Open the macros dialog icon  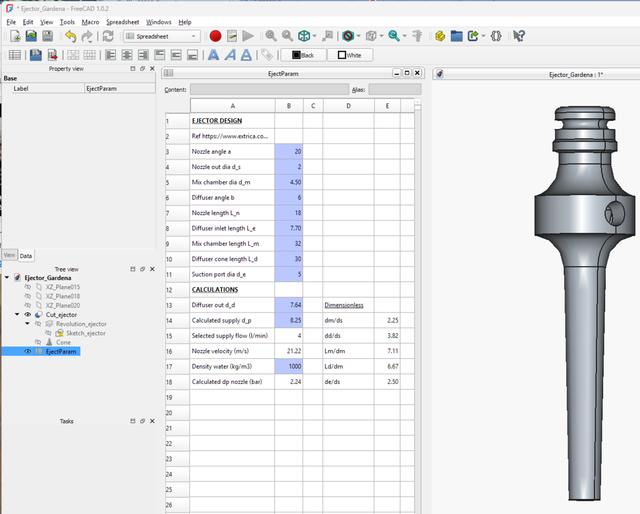tap(232, 36)
